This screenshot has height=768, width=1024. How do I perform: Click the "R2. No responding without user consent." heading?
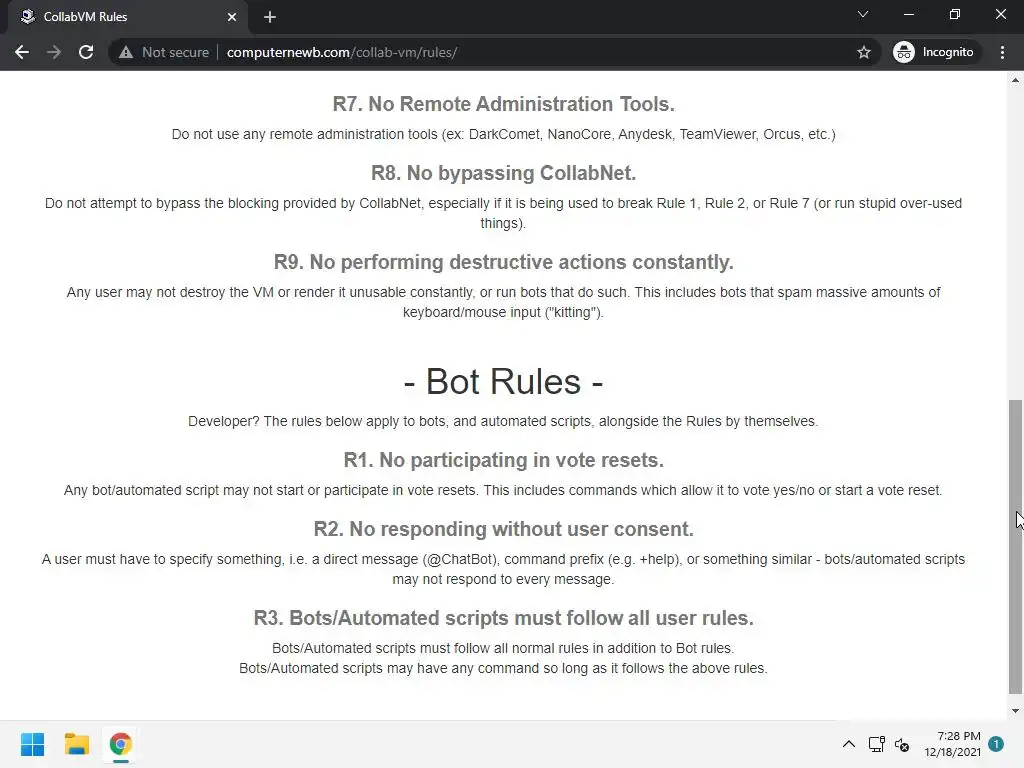click(x=504, y=529)
